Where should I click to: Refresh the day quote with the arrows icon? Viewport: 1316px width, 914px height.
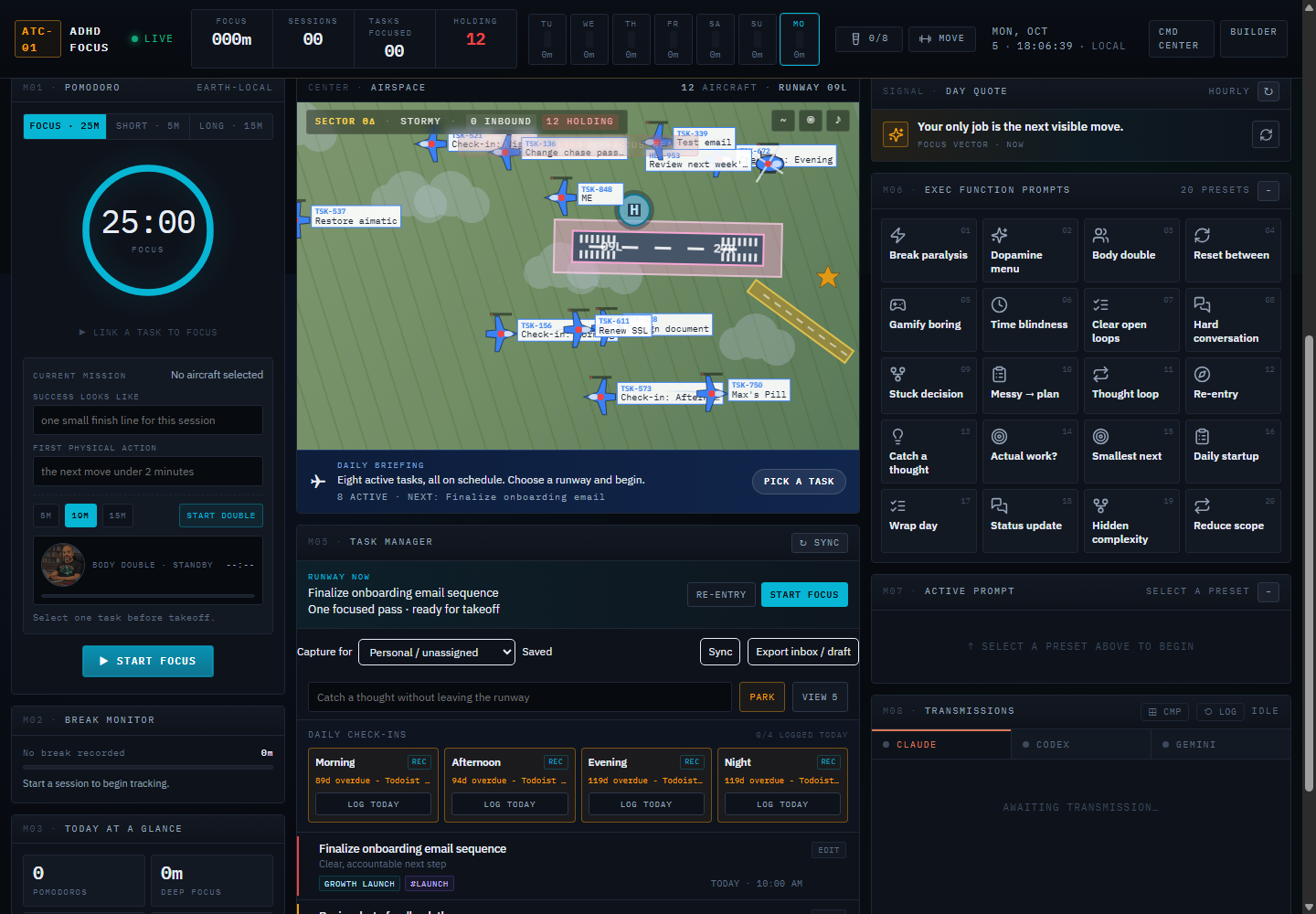pyautogui.click(x=1266, y=134)
